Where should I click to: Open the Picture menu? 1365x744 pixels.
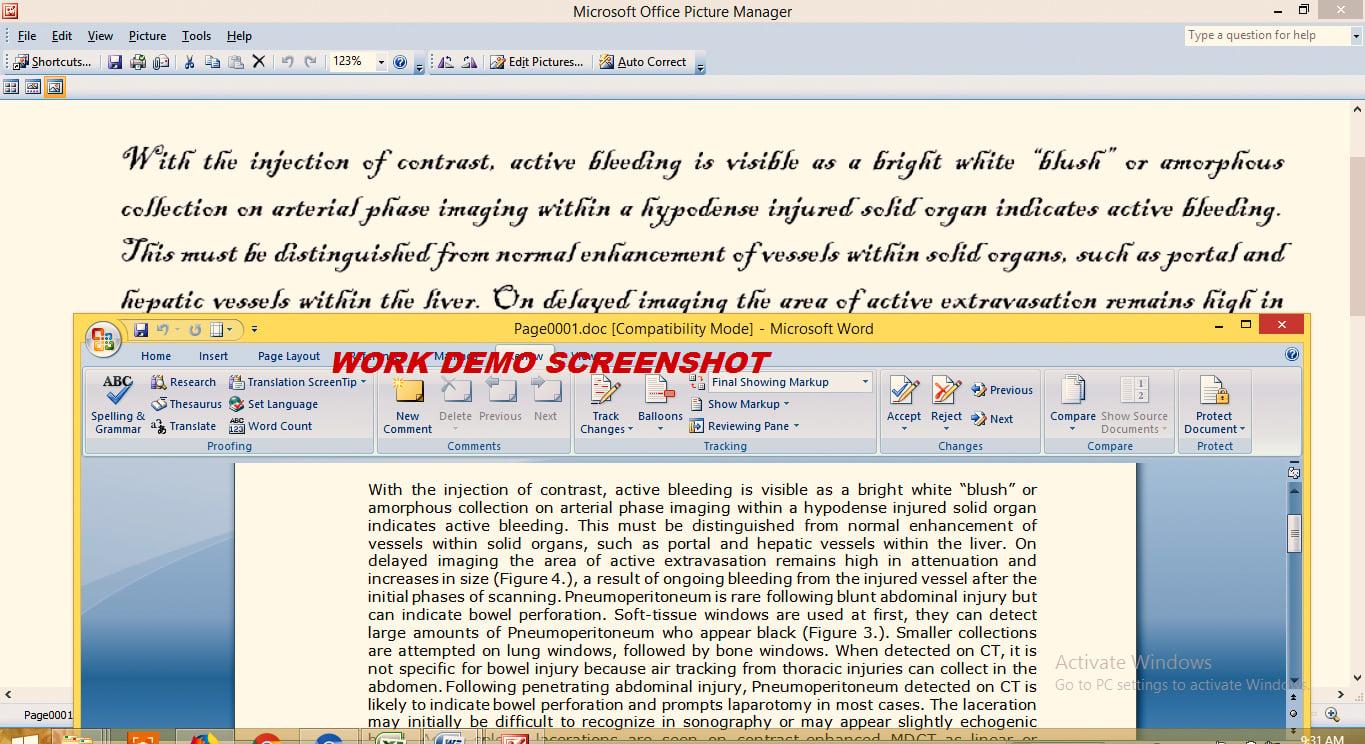point(147,35)
